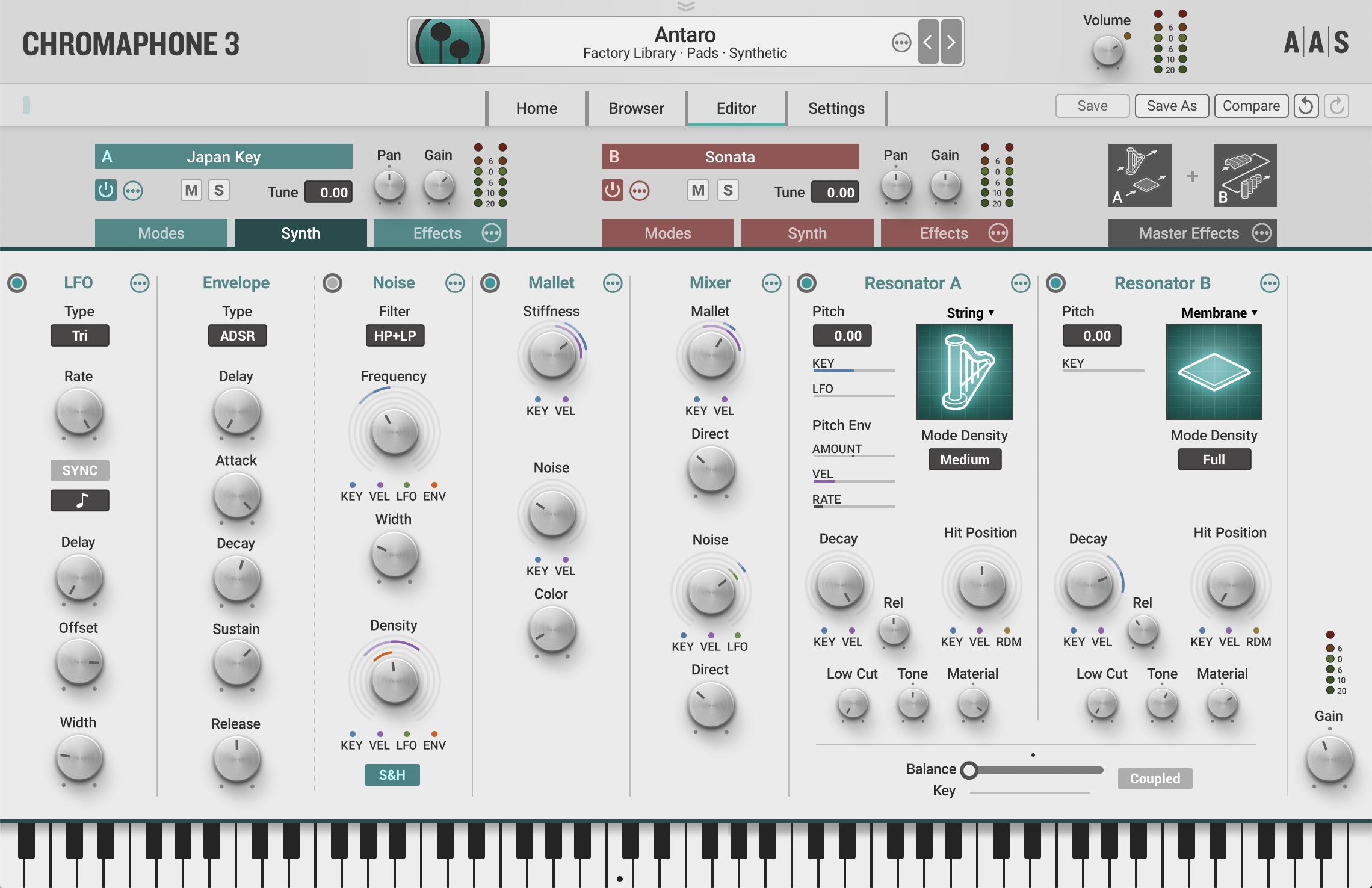Image resolution: width=1372 pixels, height=888 pixels.
Task: Open layer B options via the ellipsis icon
Action: [x=640, y=190]
